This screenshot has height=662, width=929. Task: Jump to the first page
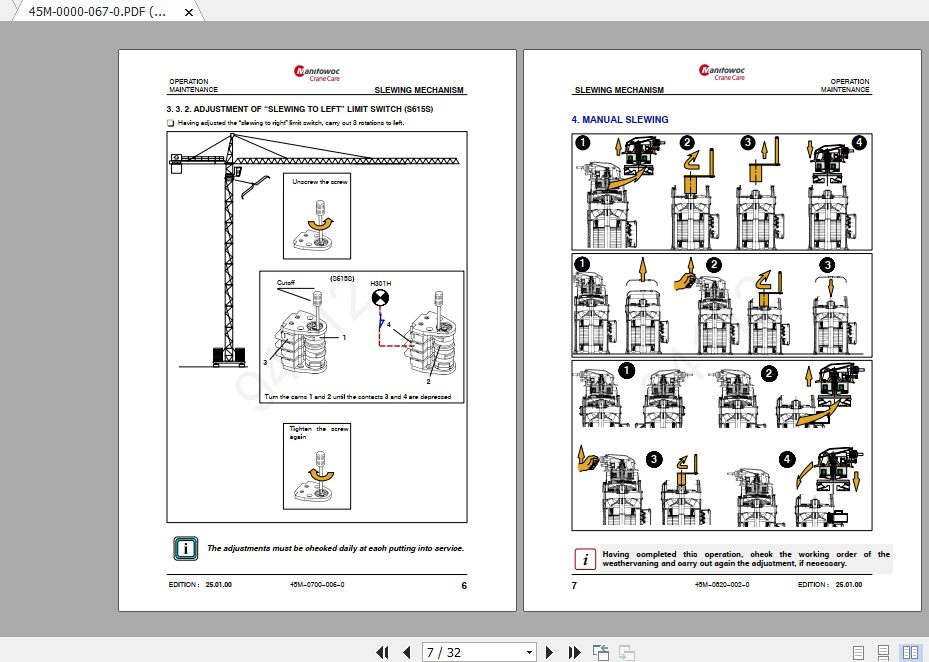(382, 652)
